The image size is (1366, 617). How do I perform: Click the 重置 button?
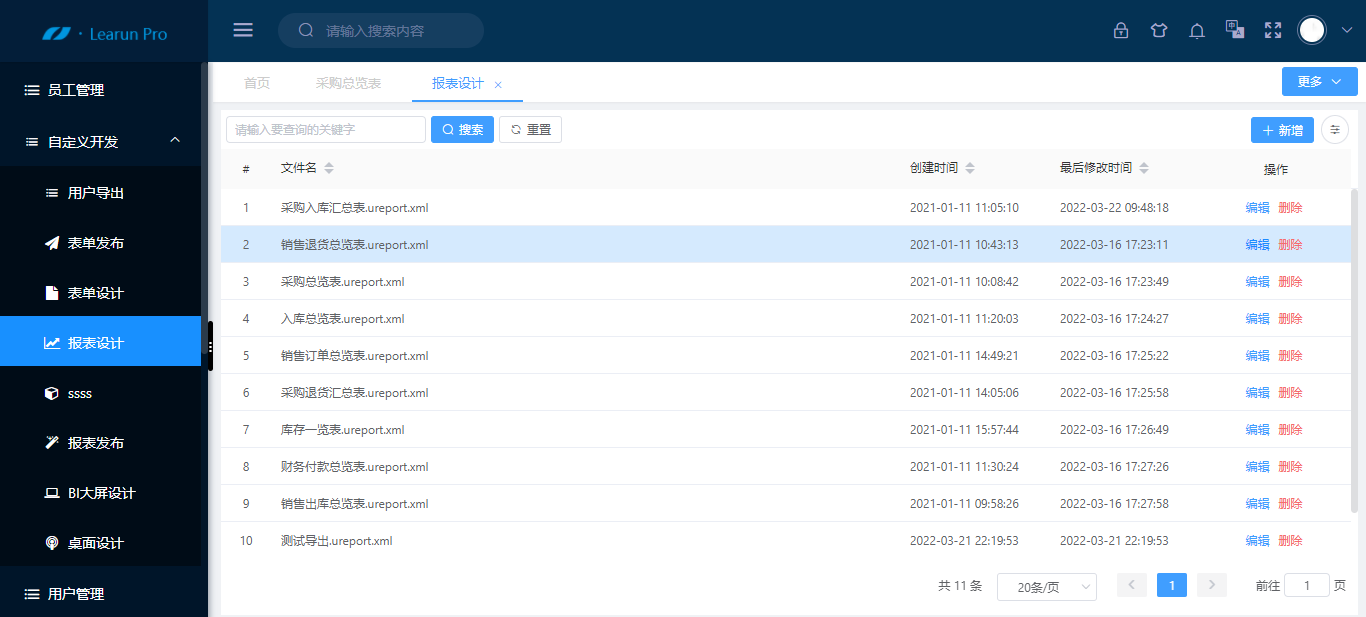pyautogui.click(x=530, y=130)
